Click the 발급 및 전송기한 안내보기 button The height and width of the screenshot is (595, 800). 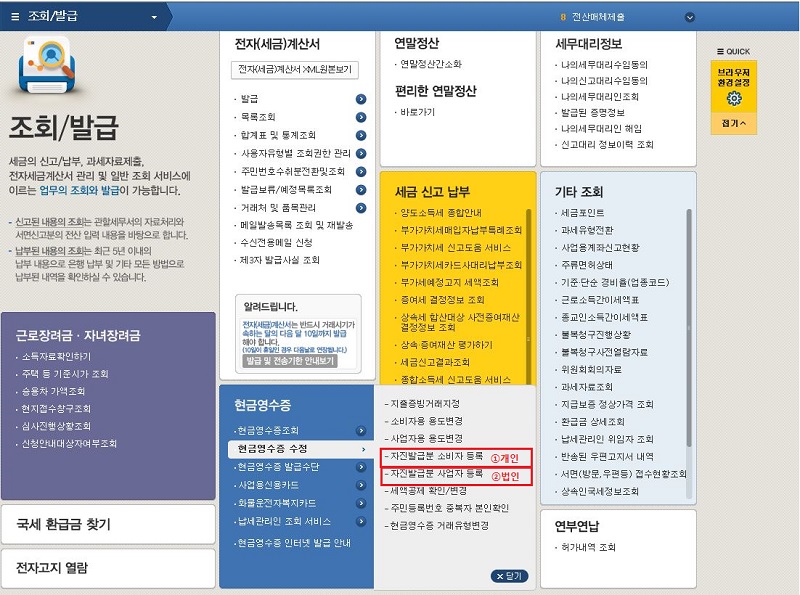click(x=289, y=360)
